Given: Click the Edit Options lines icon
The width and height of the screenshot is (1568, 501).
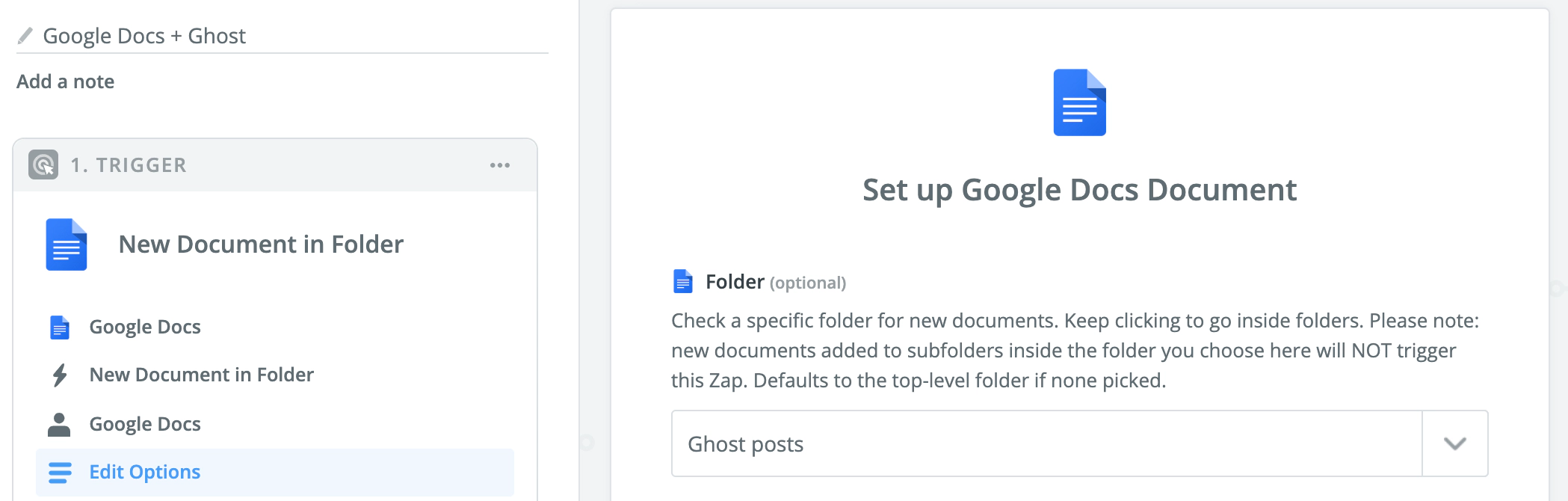Looking at the screenshot, I should click(60, 472).
